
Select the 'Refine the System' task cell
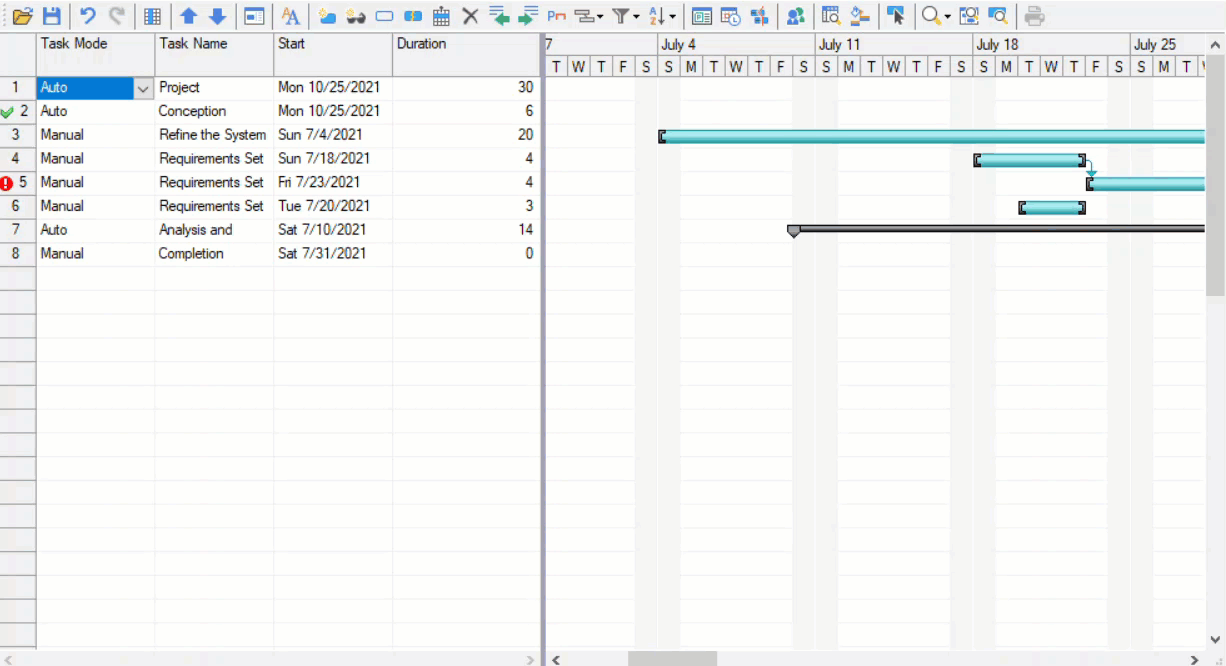point(213,135)
